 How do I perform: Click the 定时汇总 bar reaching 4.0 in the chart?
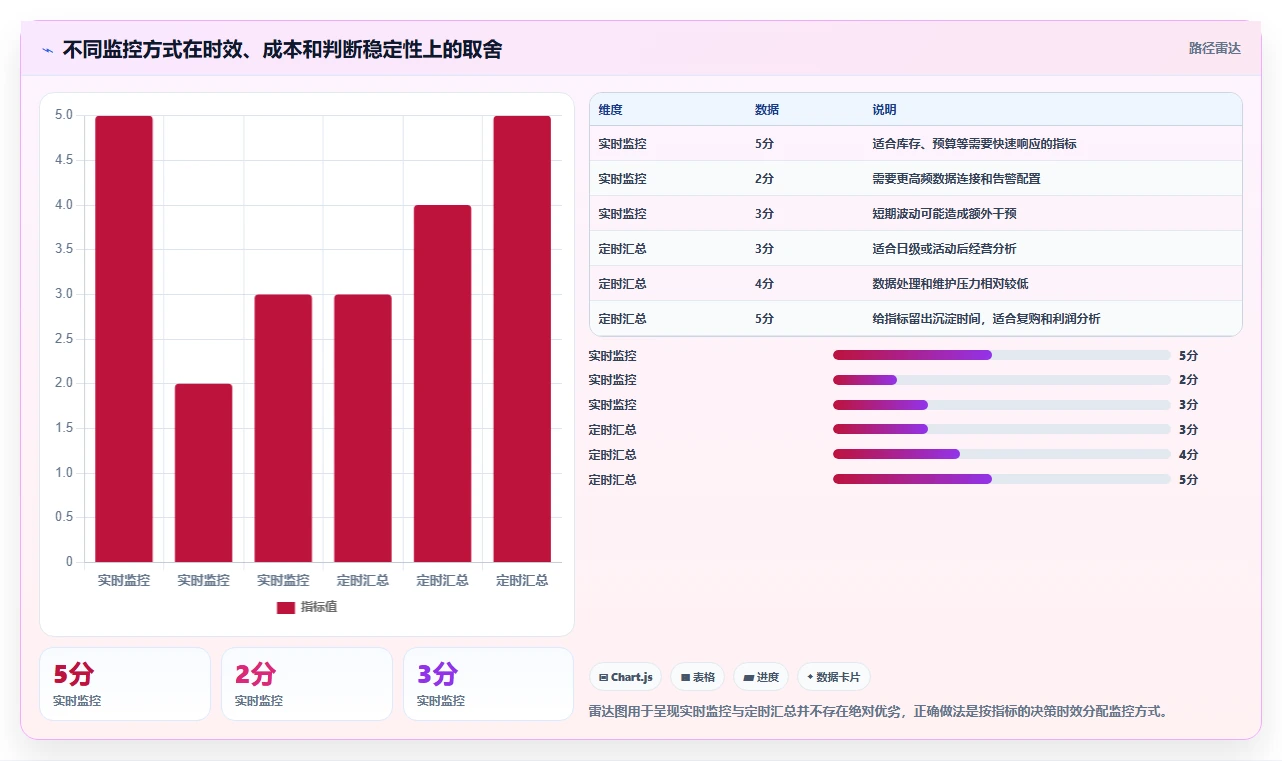pos(442,384)
